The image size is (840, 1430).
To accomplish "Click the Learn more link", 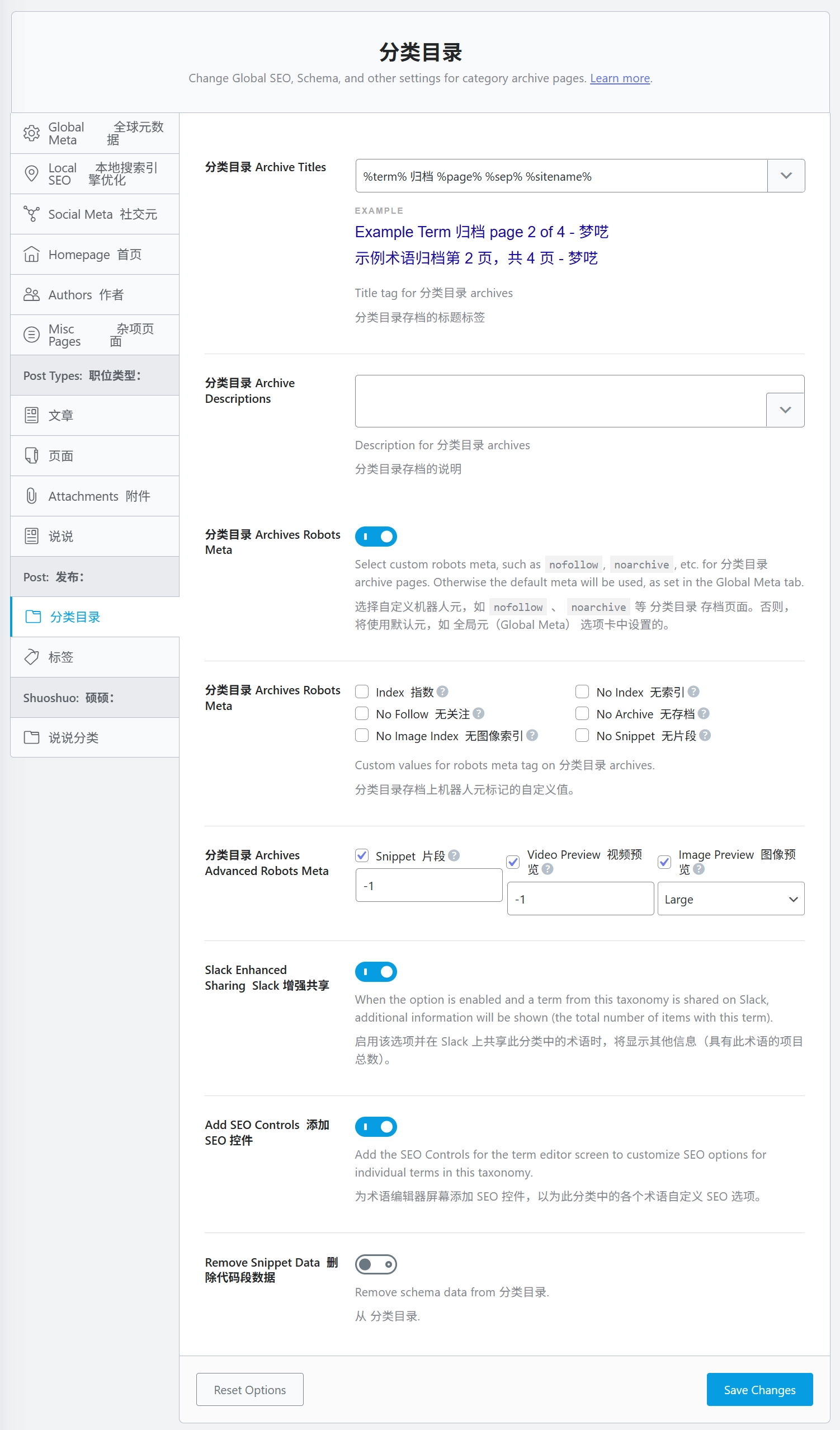I will [x=620, y=78].
